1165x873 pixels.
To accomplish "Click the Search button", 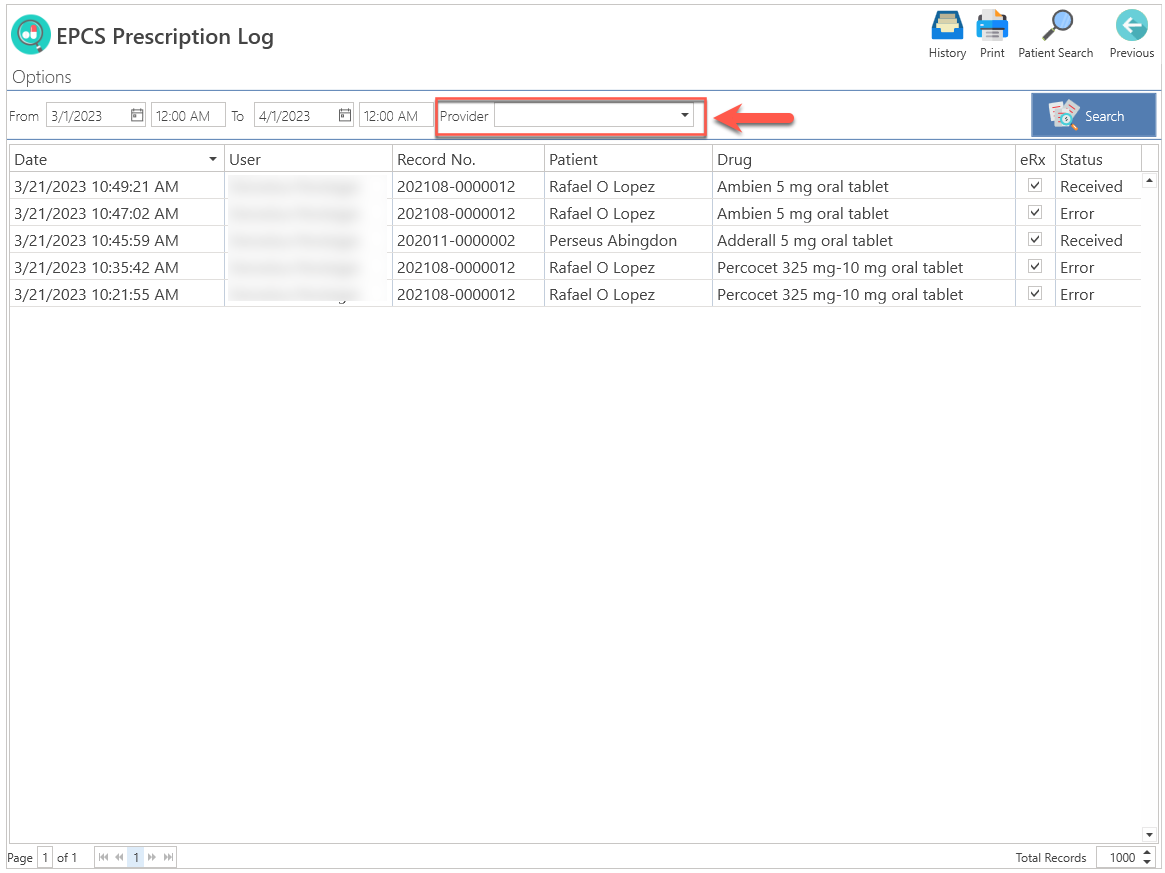I will (1093, 115).
